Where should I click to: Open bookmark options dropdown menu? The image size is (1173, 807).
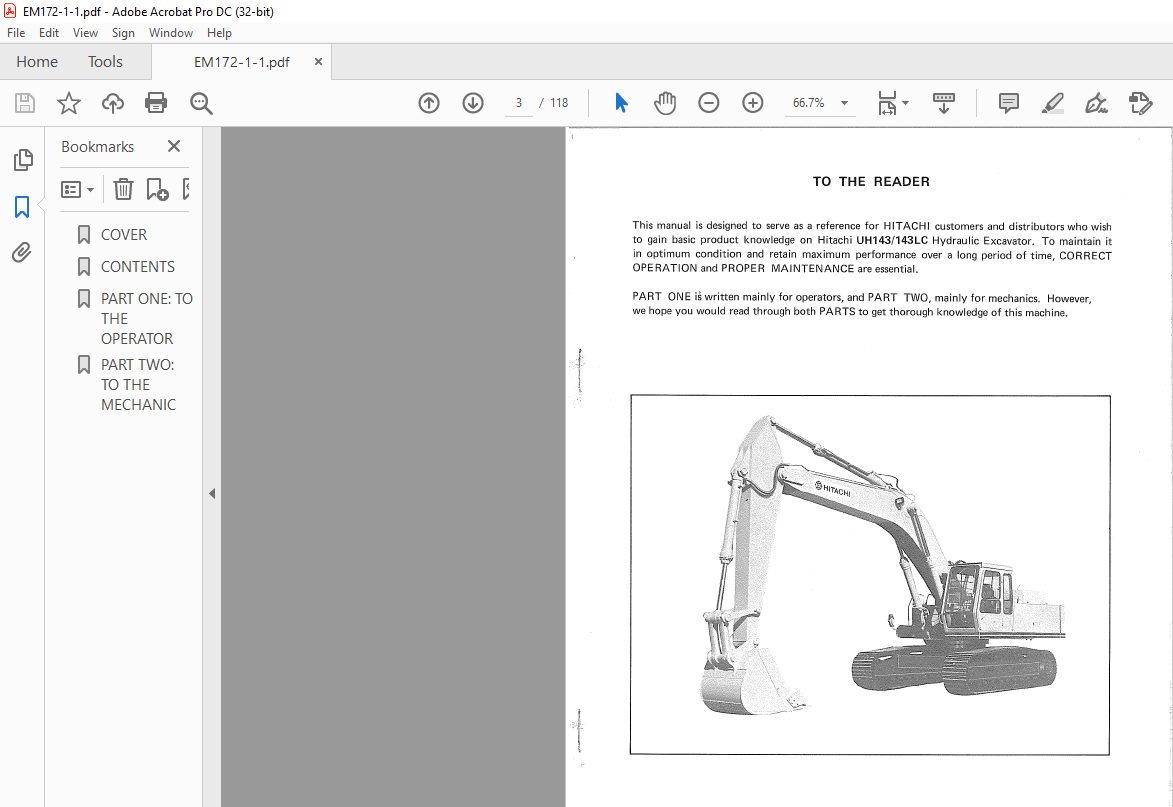pyautogui.click(x=77, y=189)
